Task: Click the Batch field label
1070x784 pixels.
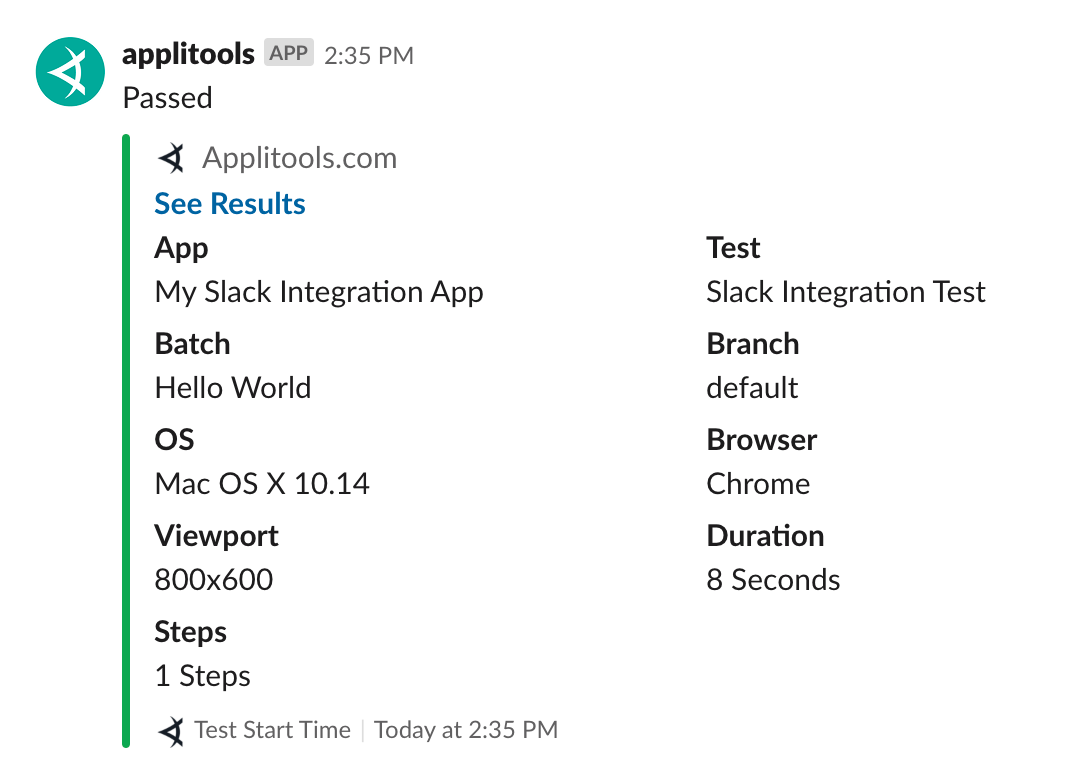Action: click(x=192, y=343)
